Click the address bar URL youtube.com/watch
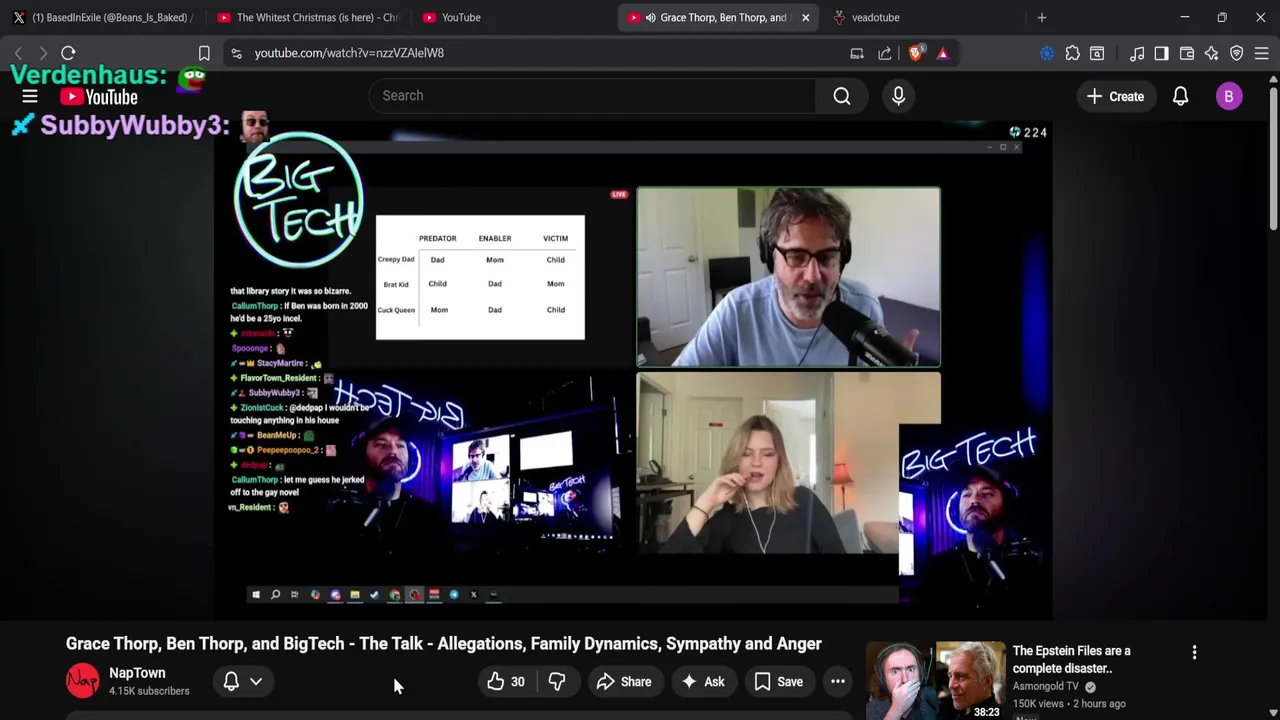The width and height of the screenshot is (1280, 720). tap(349, 53)
